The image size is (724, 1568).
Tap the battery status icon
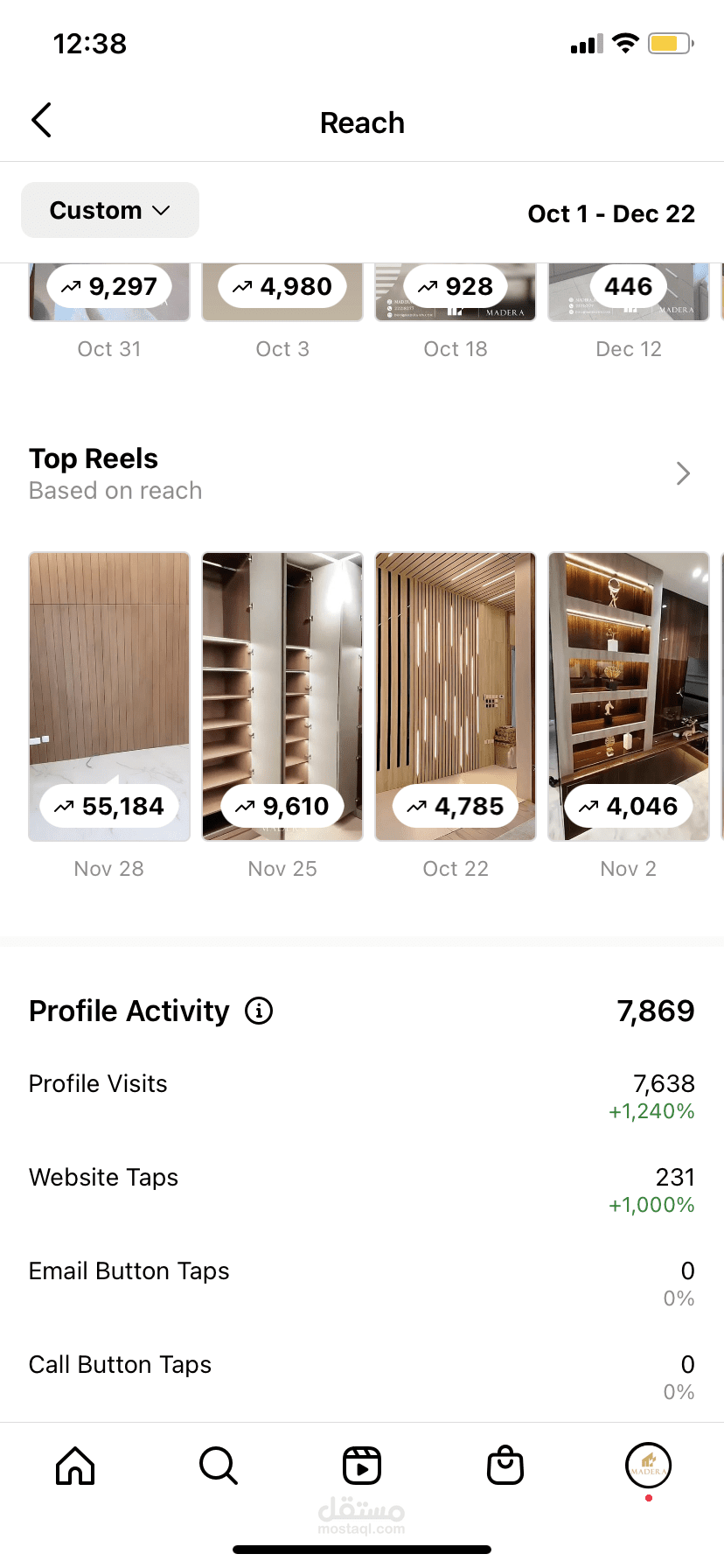671,44
